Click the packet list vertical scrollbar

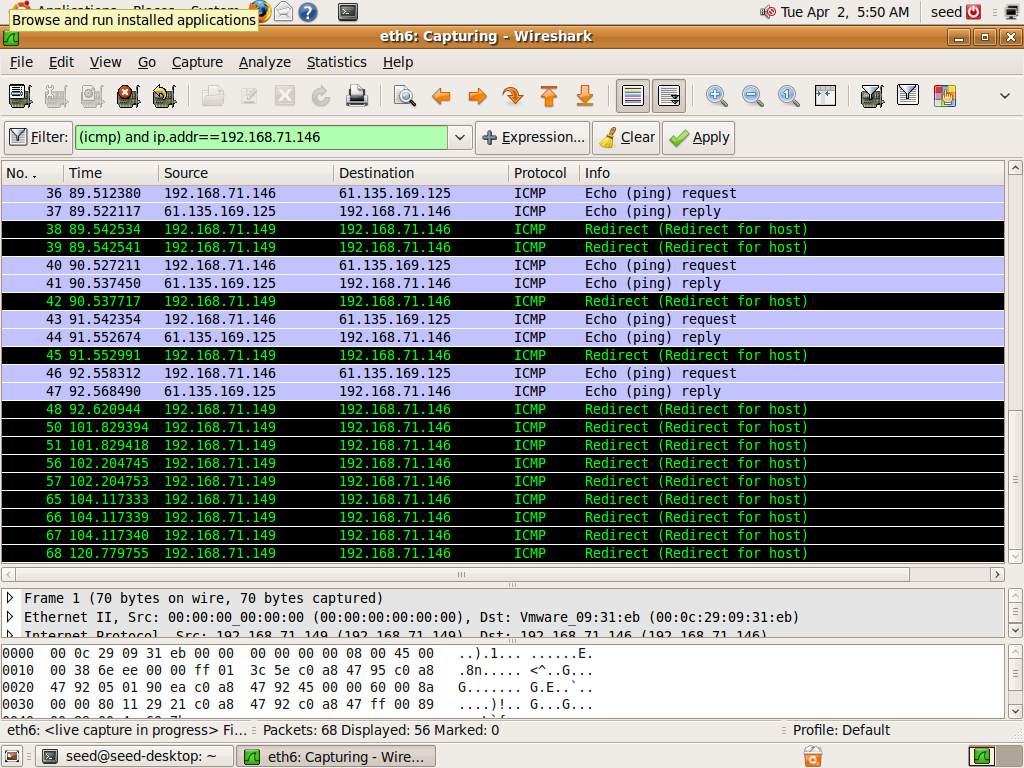point(1015,479)
